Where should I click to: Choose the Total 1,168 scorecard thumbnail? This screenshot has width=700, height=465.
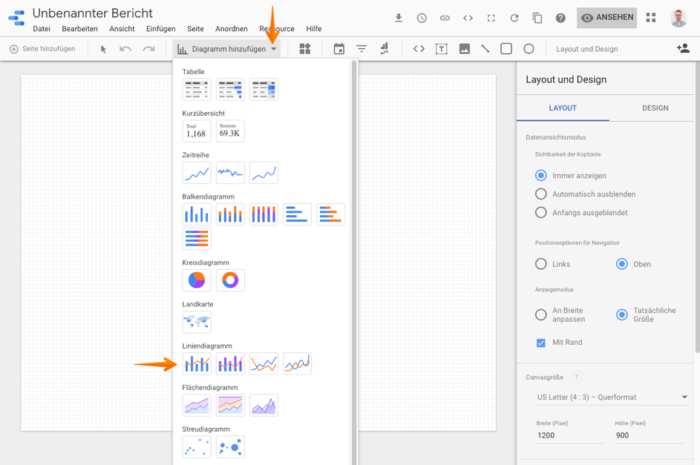click(196, 131)
